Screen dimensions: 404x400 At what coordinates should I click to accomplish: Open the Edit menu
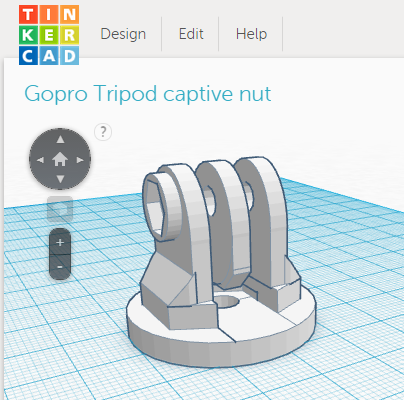[191, 34]
